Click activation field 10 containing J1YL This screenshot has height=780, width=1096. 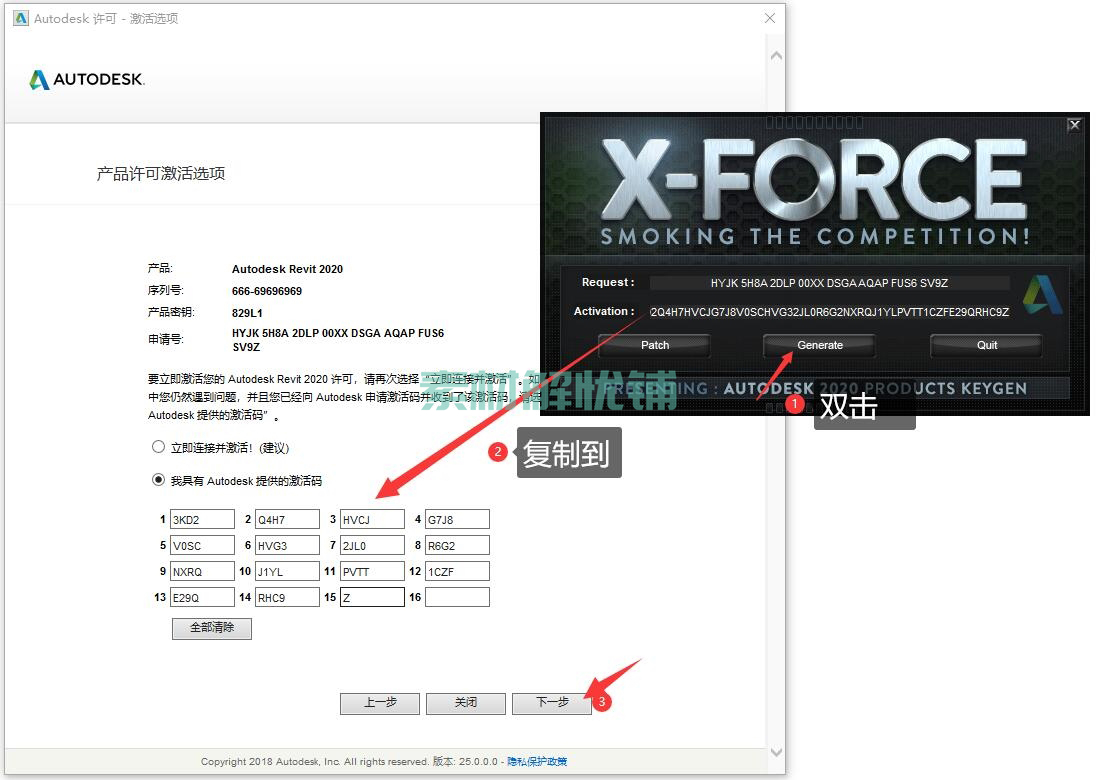(287, 571)
